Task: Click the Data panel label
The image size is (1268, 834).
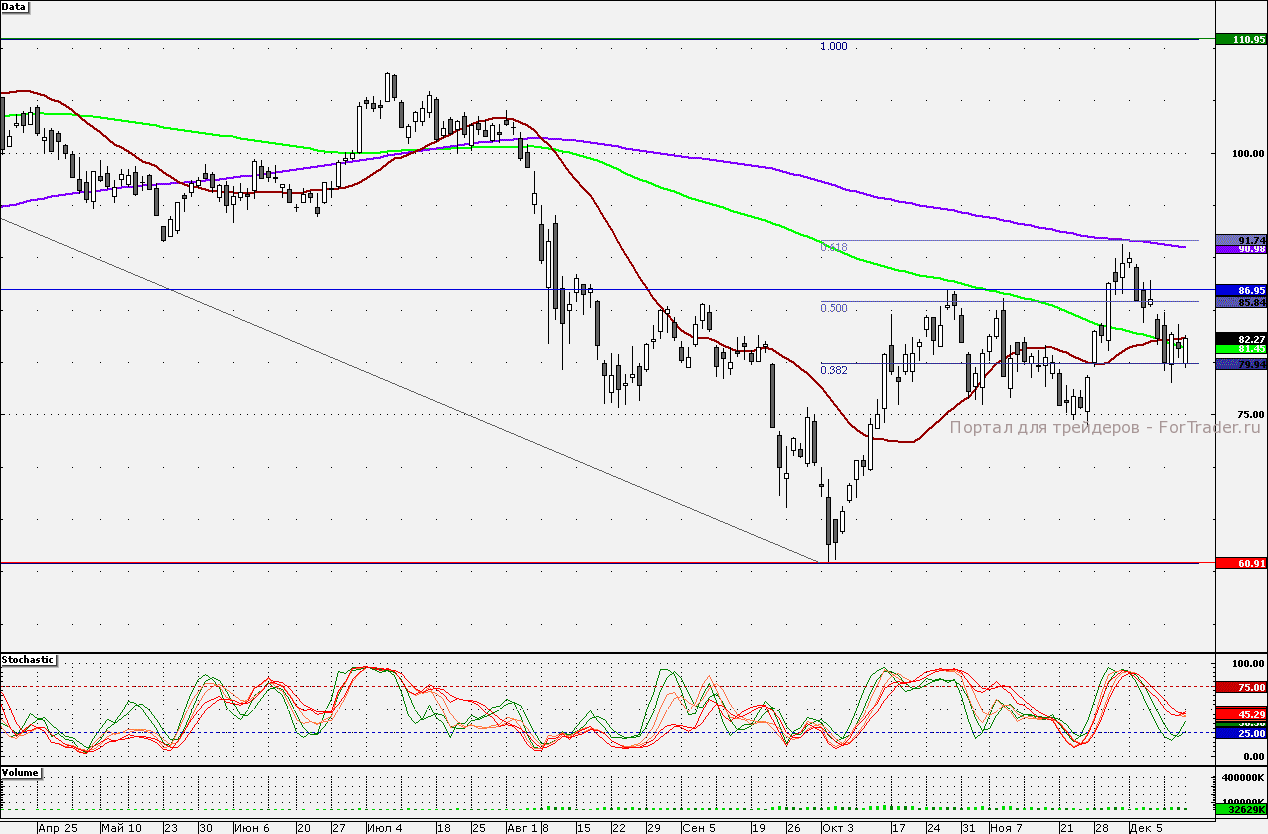Action: tap(15, 6)
